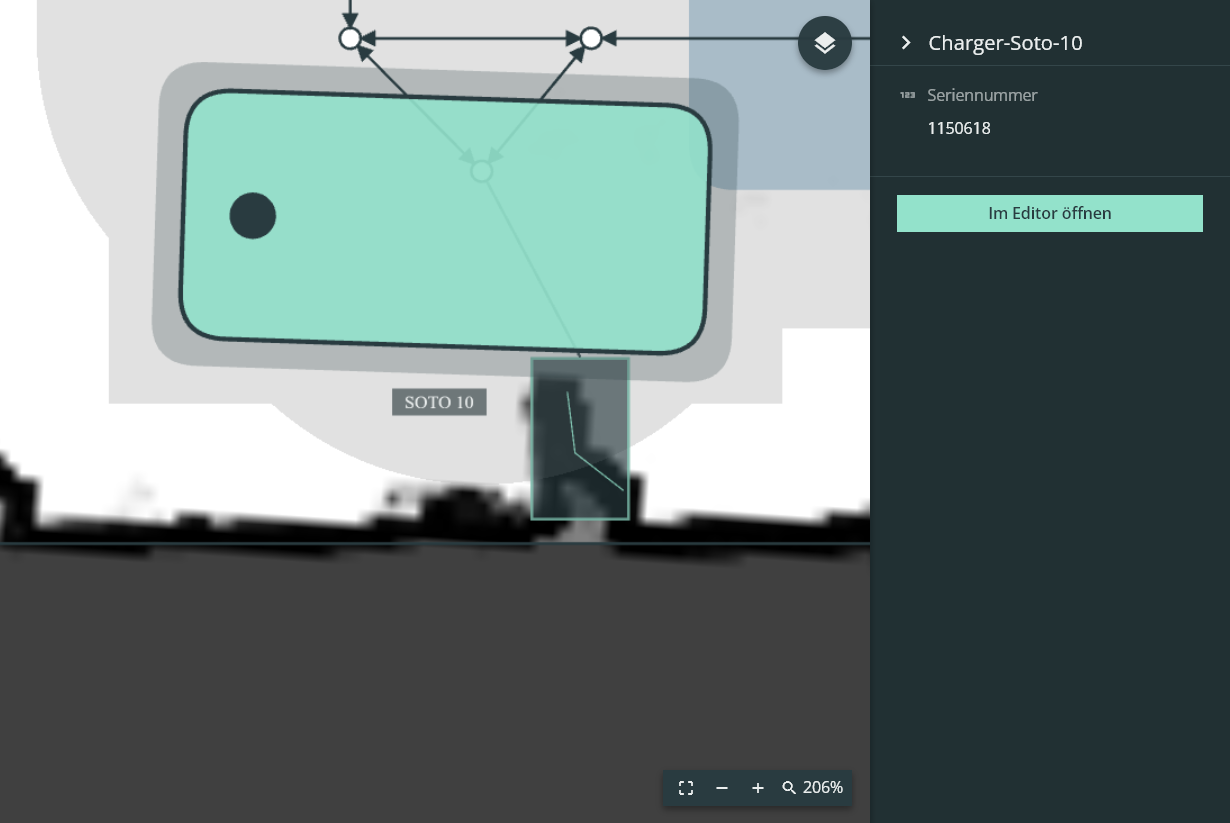Click the Charger-Soto-10 panel title
This screenshot has width=1230, height=823.
[x=1005, y=42]
